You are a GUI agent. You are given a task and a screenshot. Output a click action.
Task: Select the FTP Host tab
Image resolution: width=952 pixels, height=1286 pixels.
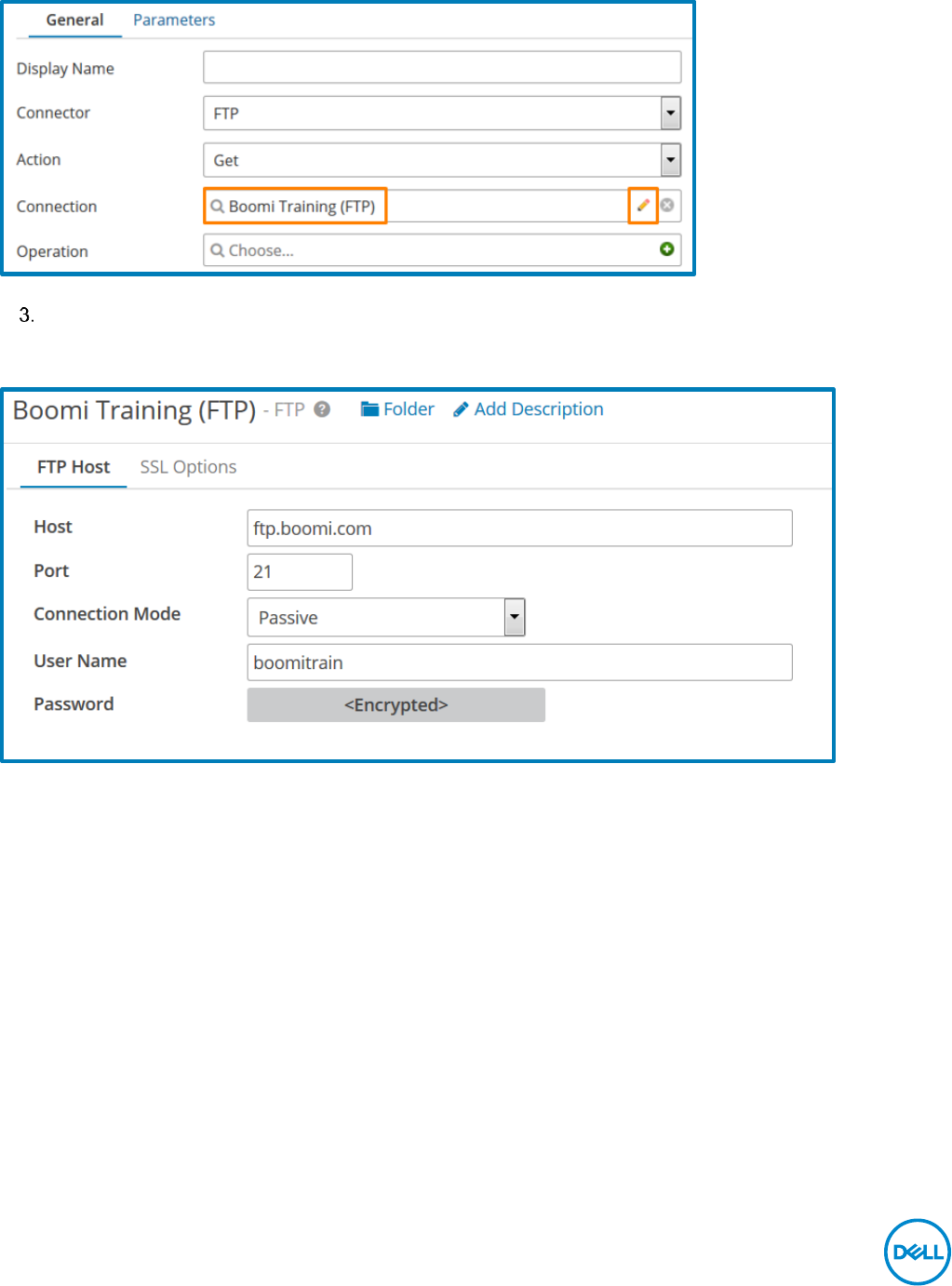click(74, 467)
